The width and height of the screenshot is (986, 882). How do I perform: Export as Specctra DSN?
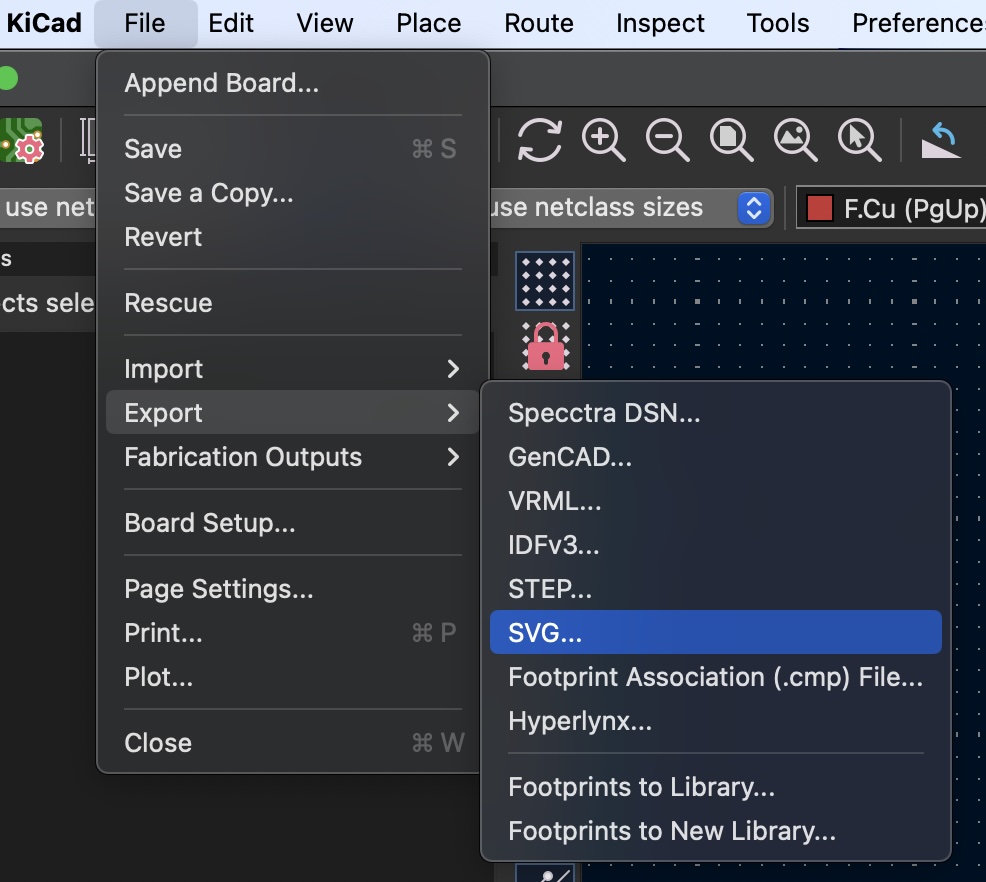pyautogui.click(x=716, y=413)
